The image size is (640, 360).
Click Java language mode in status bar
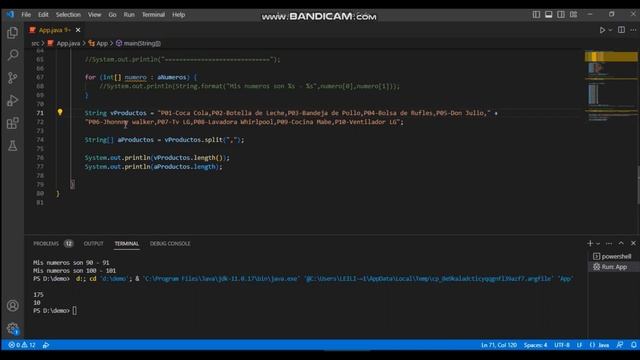click(x=603, y=345)
